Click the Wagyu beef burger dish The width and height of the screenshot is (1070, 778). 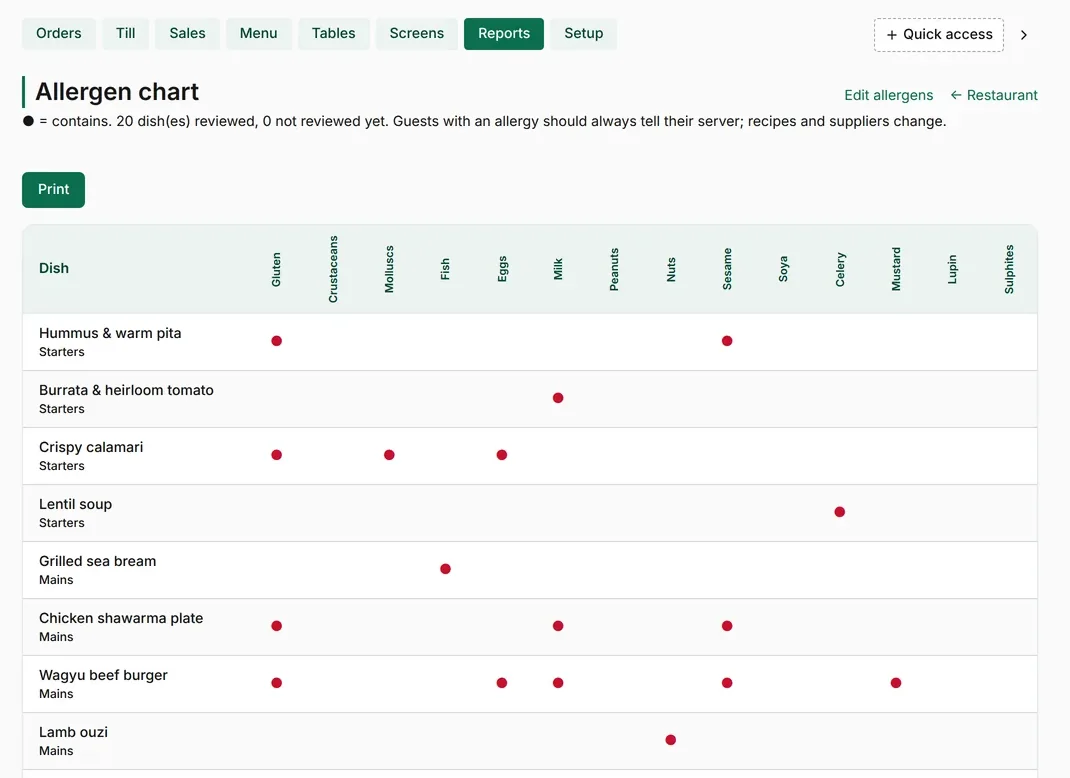[x=103, y=675]
